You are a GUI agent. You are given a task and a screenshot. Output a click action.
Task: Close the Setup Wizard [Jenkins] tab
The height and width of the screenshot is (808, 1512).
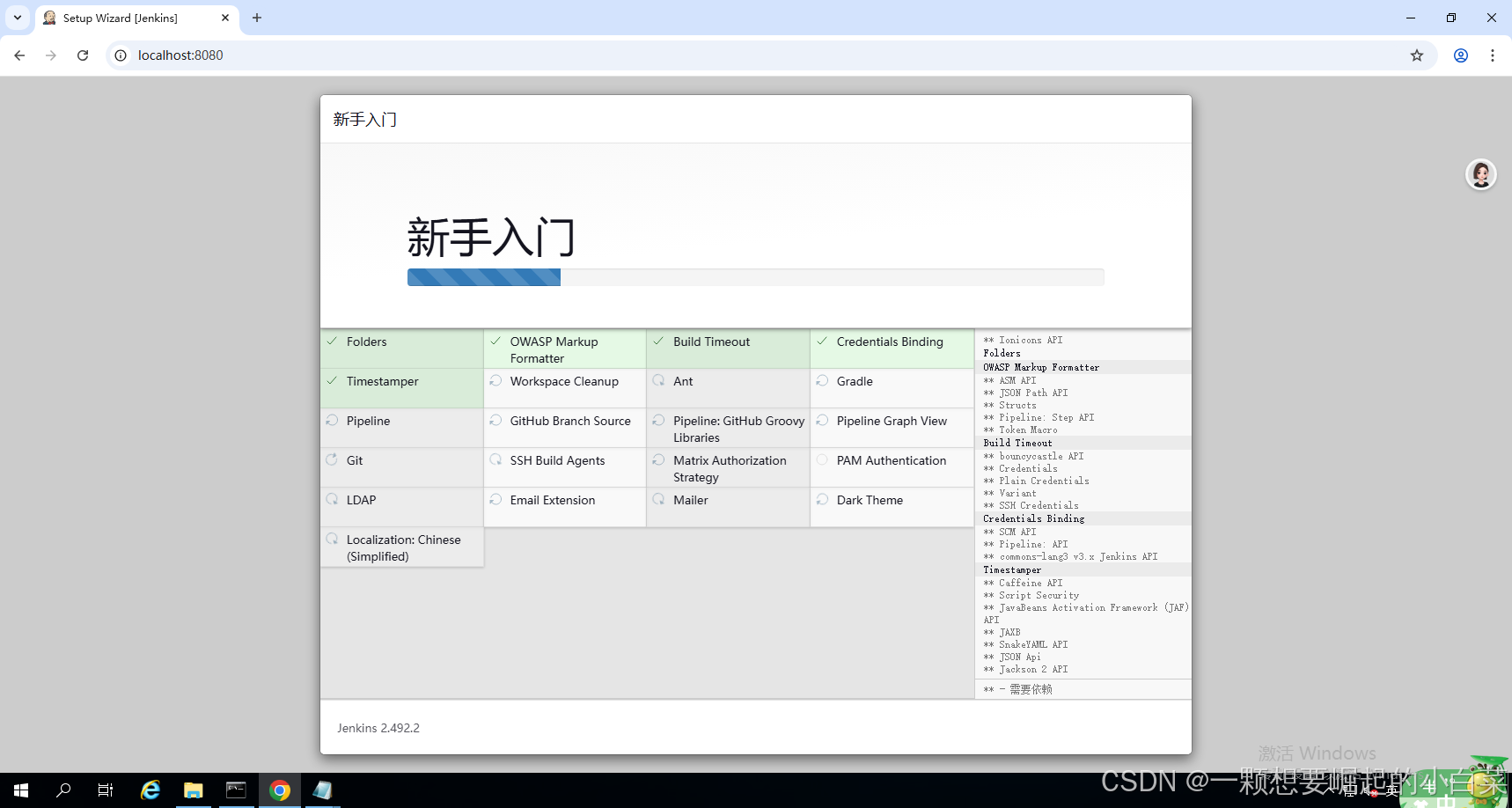[225, 18]
